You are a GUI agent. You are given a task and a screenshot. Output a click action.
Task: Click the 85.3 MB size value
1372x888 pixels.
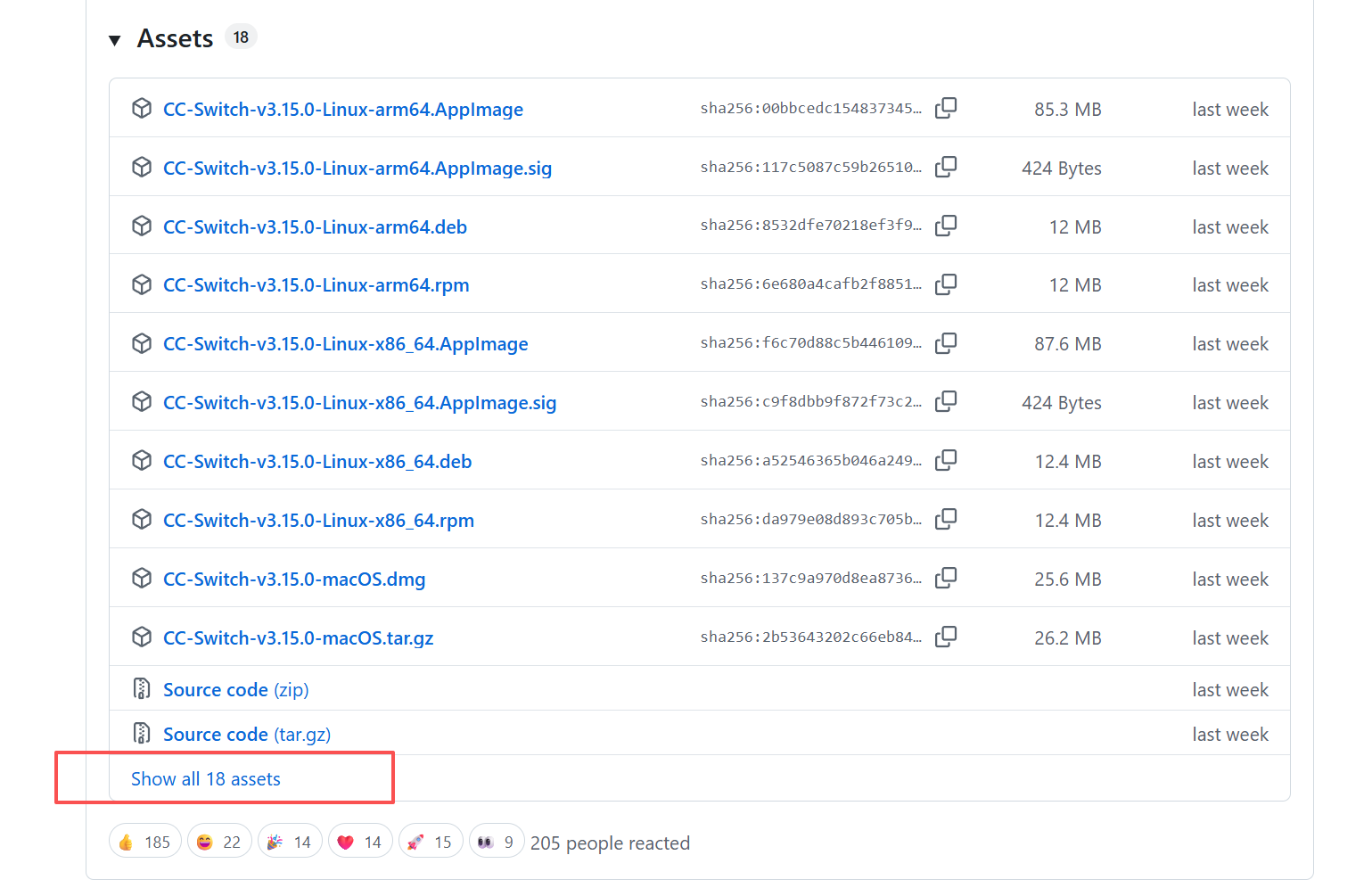(1068, 110)
